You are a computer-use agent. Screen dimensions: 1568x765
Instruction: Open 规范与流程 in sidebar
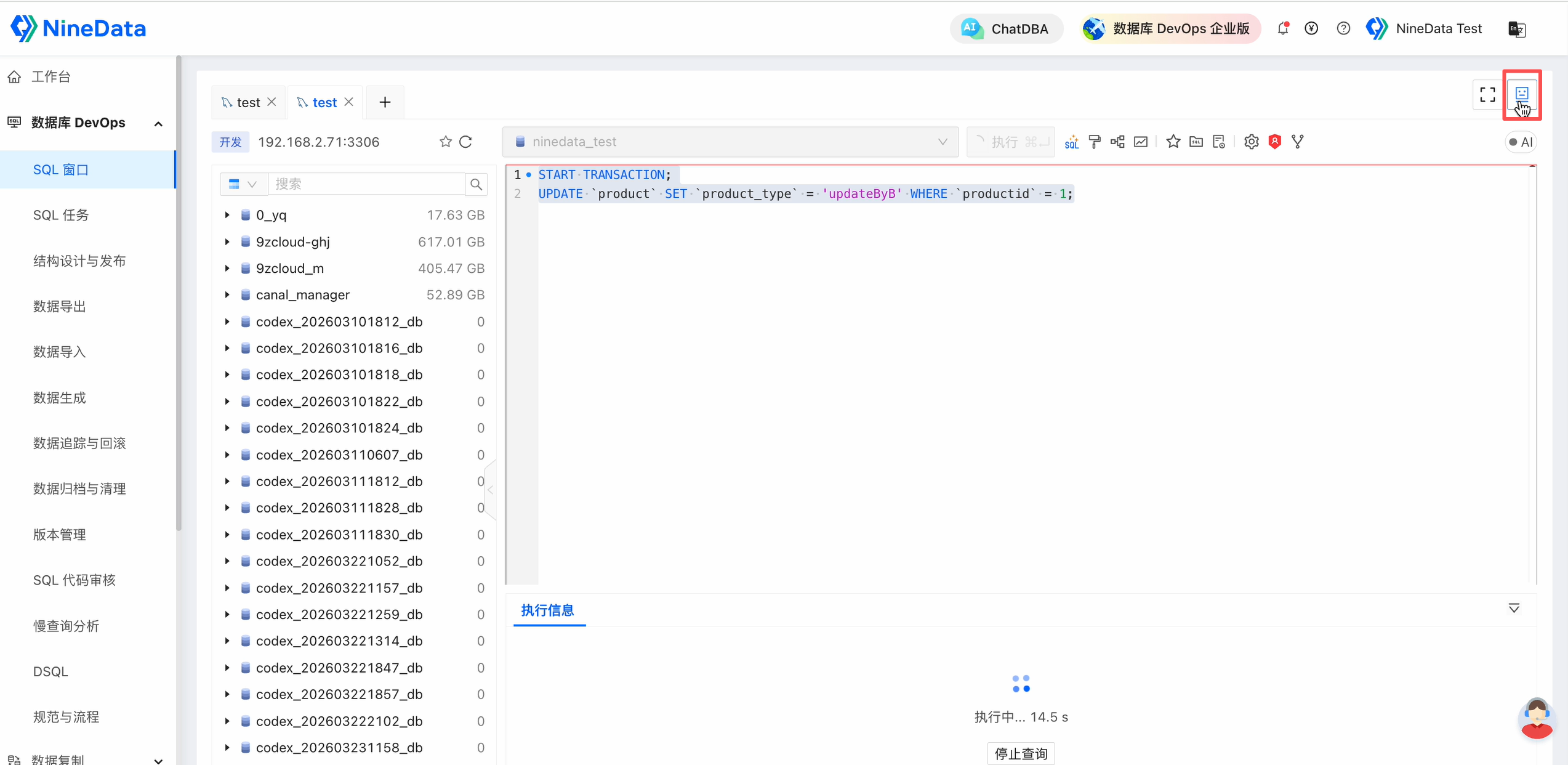66,717
